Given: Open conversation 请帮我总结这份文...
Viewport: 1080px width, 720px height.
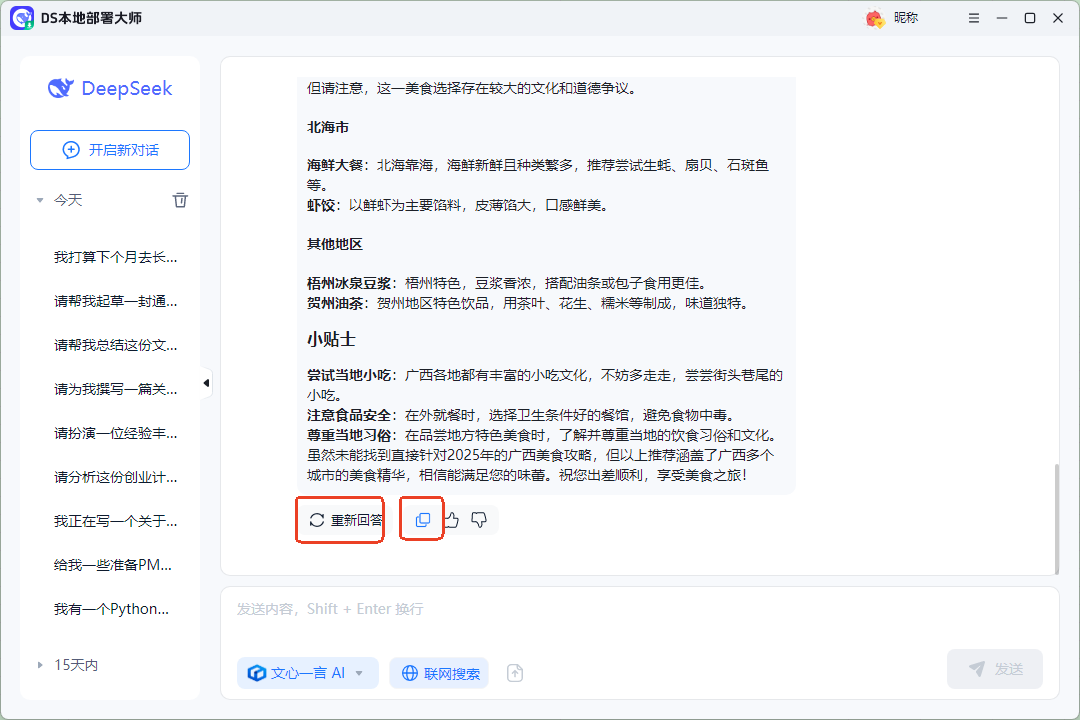Looking at the screenshot, I should point(116,345).
